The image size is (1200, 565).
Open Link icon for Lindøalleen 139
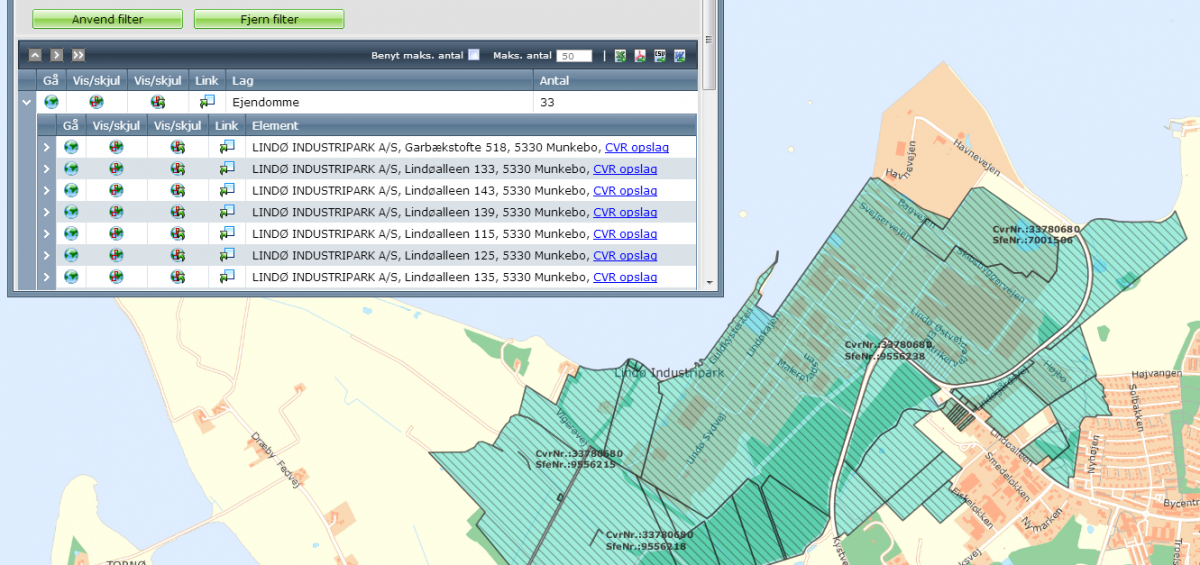click(227, 212)
